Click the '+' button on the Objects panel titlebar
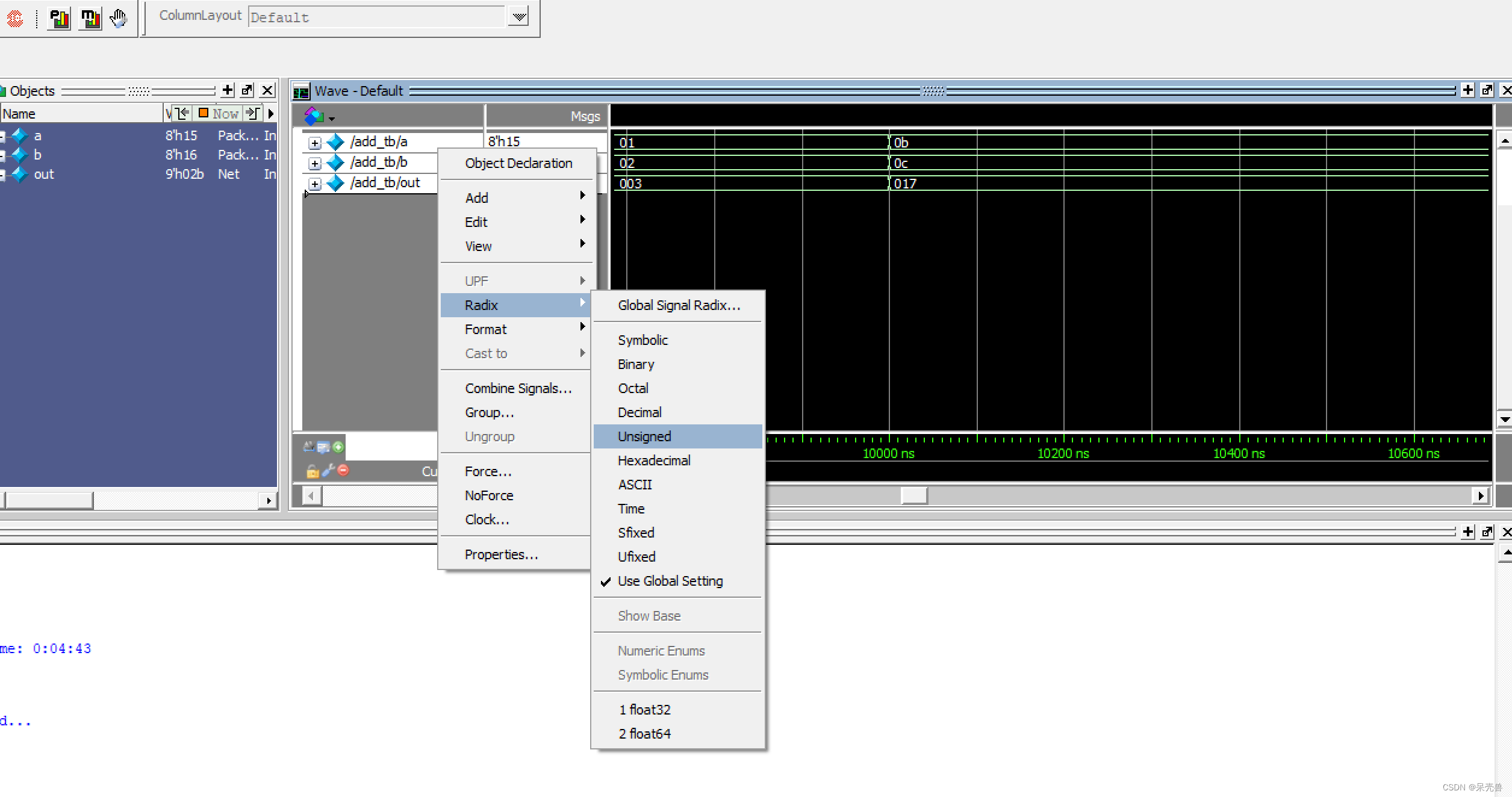The width and height of the screenshot is (1512, 797). point(227,90)
